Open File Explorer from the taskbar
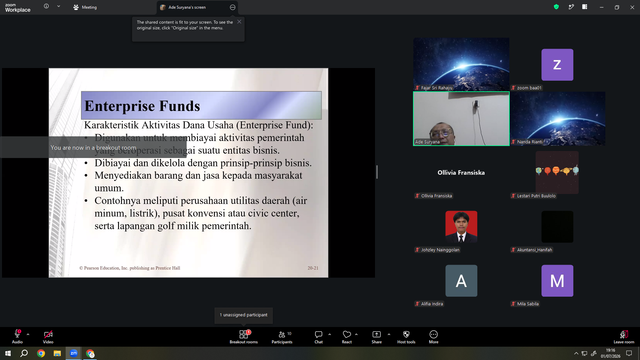The height and width of the screenshot is (360, 640). pyautogui.click(x=57, y=353)
